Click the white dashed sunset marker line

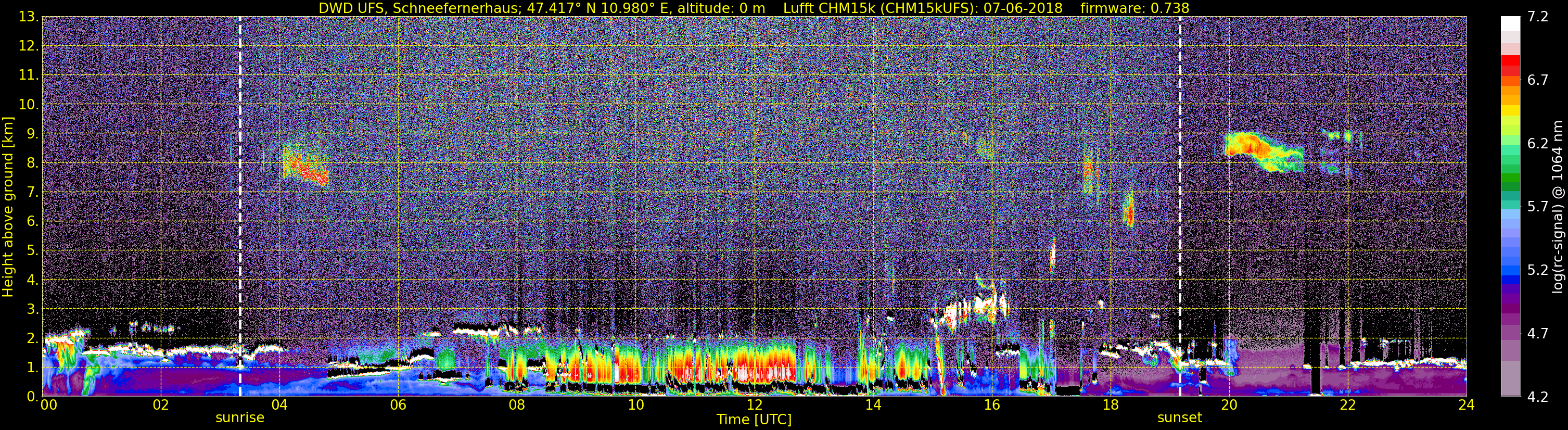point(1180,207)
